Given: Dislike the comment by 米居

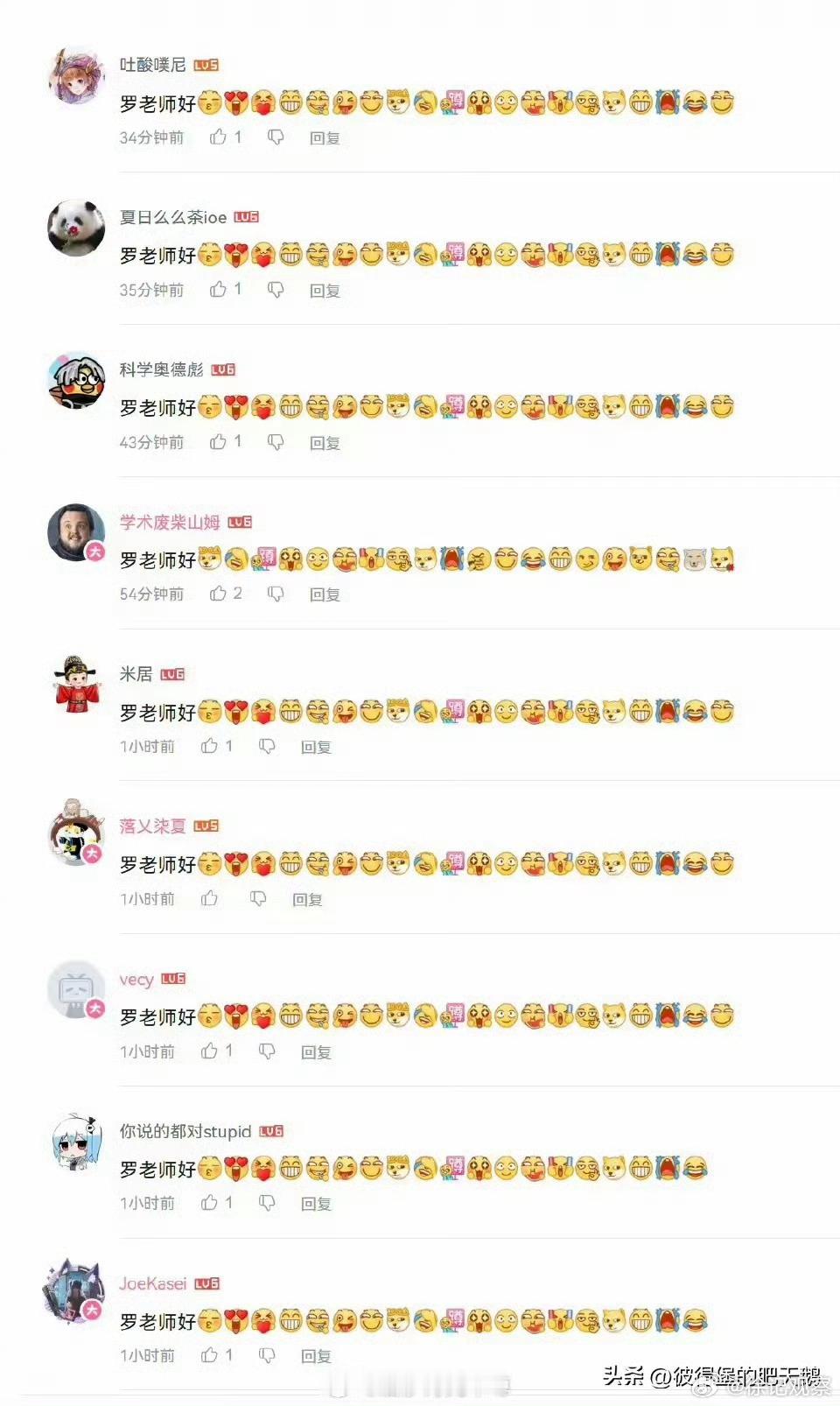Looking at the screenshot, I should click(x=267, y=746).
